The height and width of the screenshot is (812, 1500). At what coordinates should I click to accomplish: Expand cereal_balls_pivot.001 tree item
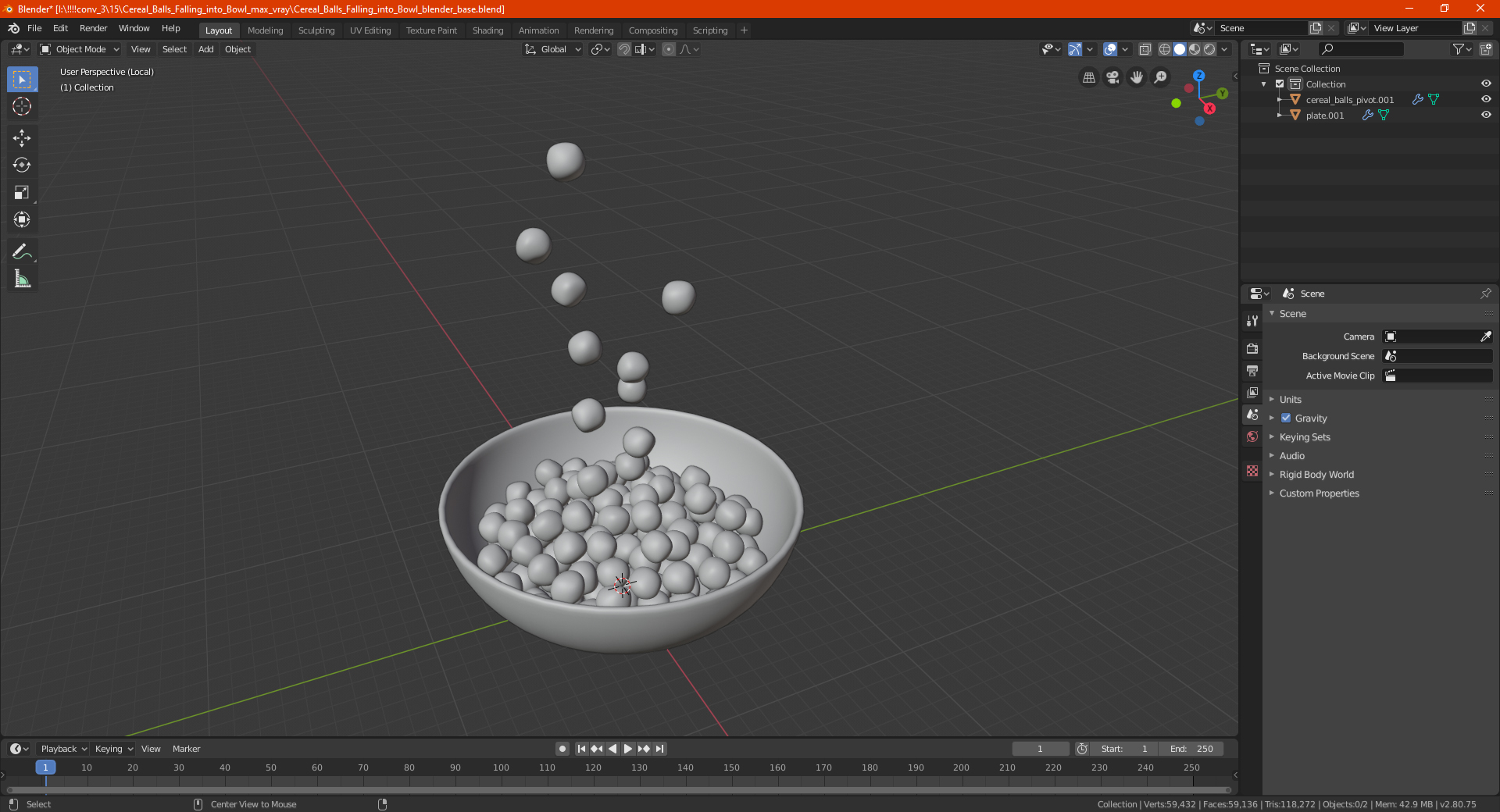tap(1279, 99)
